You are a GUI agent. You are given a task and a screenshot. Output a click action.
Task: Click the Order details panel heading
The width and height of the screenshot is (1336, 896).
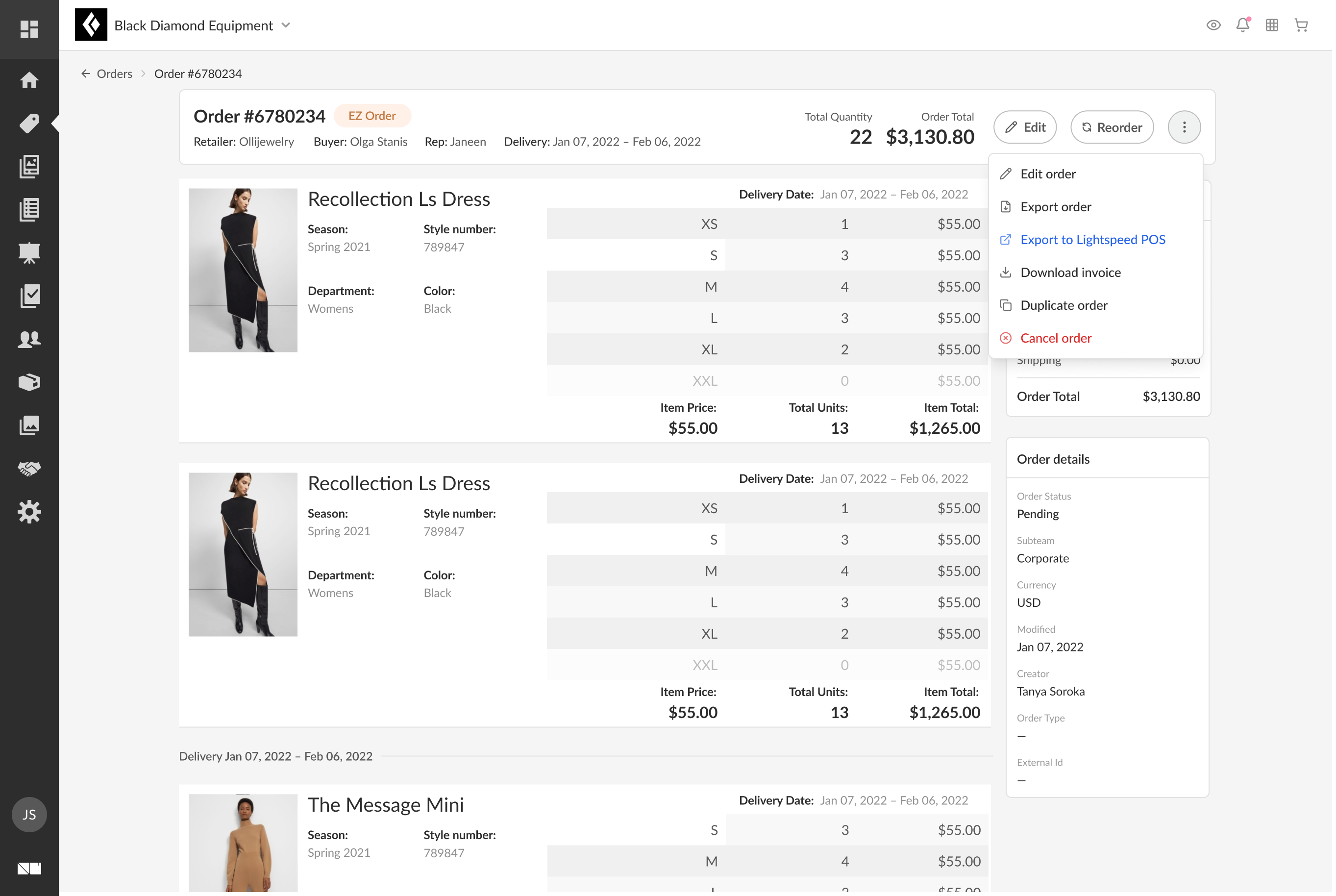1056,460
